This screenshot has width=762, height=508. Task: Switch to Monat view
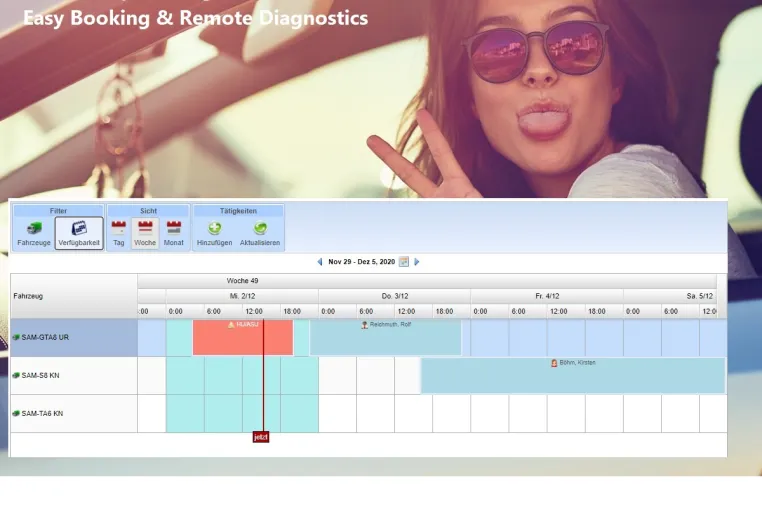pos(173,233)
